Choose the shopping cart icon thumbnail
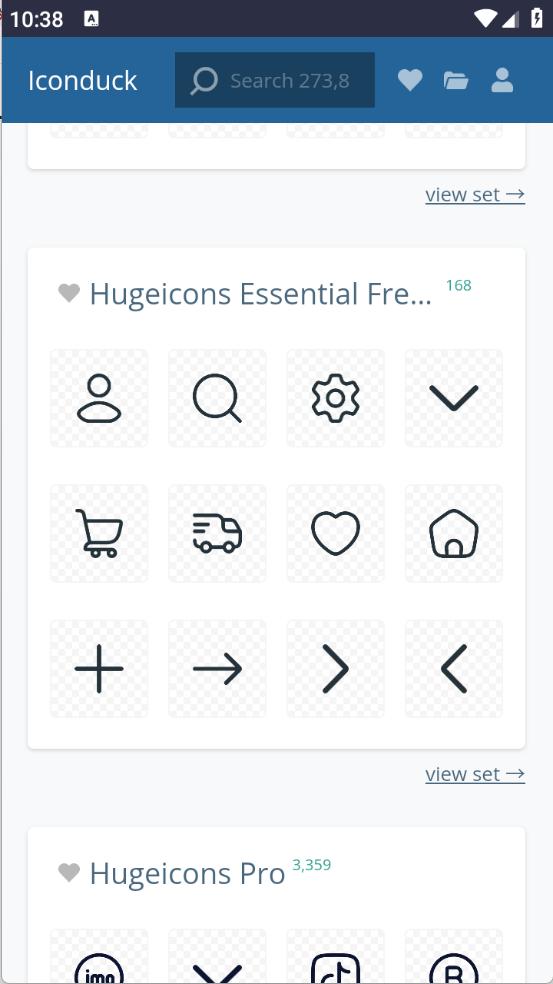The height and width of the screenshot is (984, 553). click(x=99, y=533)
